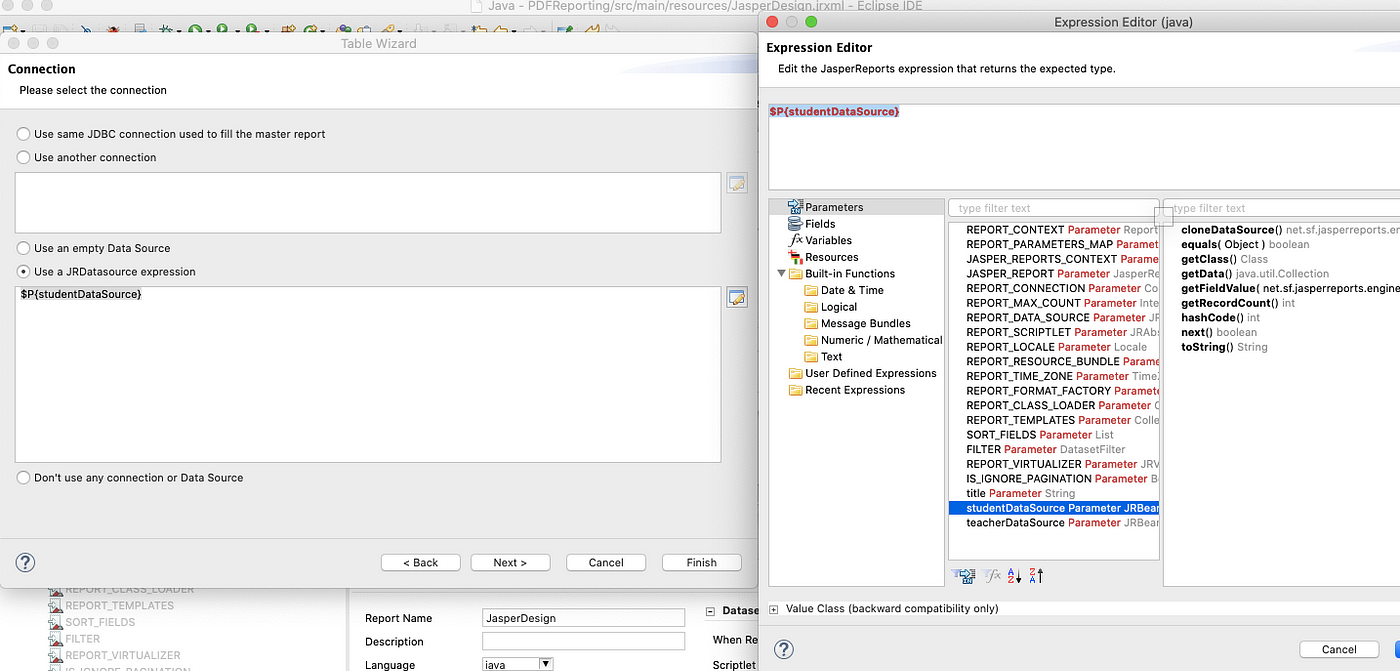Cancel the Expression Editor dialog
The image size is (1400, 671).
(x=1339, y=649)
